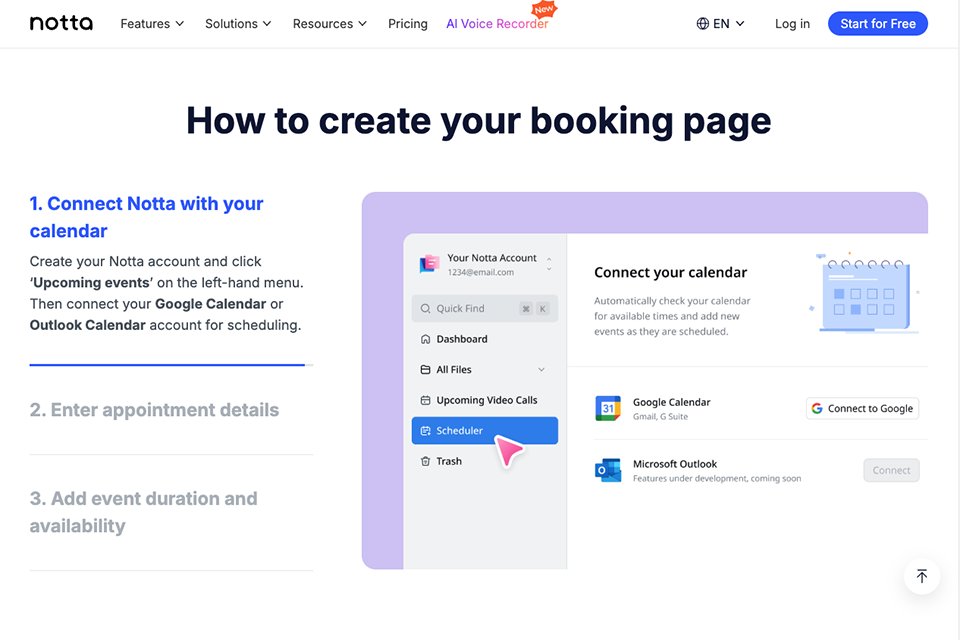Click the 'Gmail, G Suite' subtitle
The height and width of the screenshot is (640, 960).
click(x=660, y=417)
